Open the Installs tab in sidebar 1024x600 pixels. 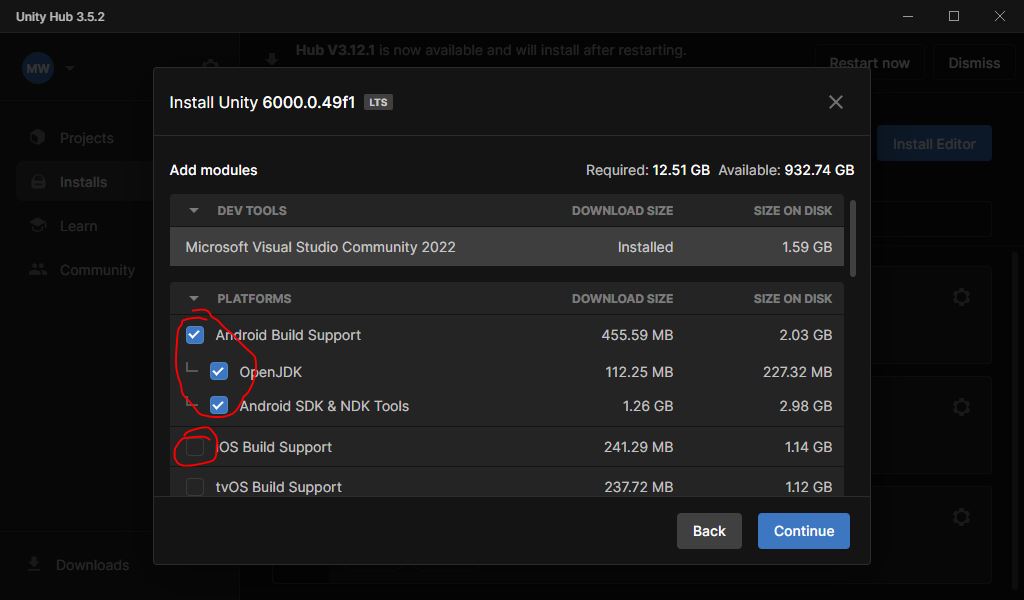tap(83, 182)
